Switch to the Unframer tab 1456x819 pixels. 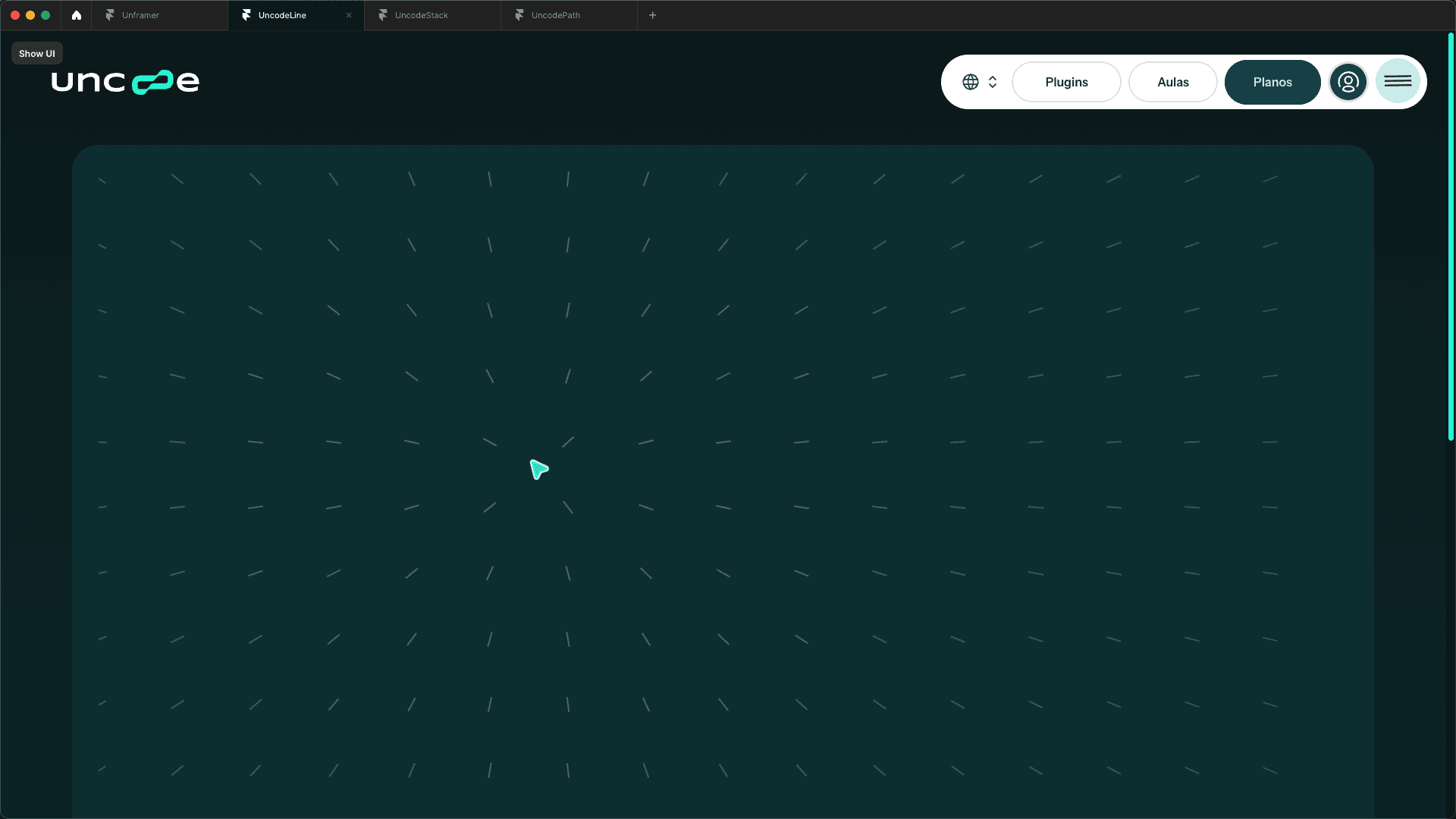[159, 15]
